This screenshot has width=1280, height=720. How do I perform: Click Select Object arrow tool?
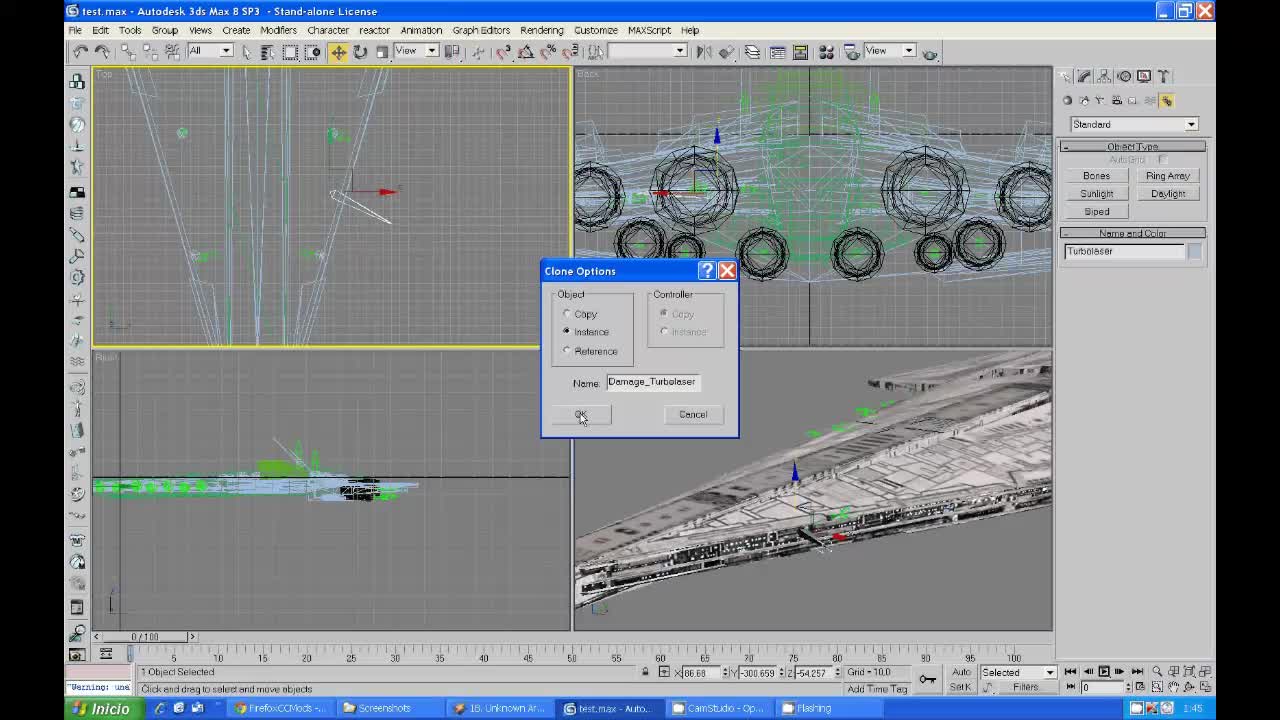coord(247,52)
